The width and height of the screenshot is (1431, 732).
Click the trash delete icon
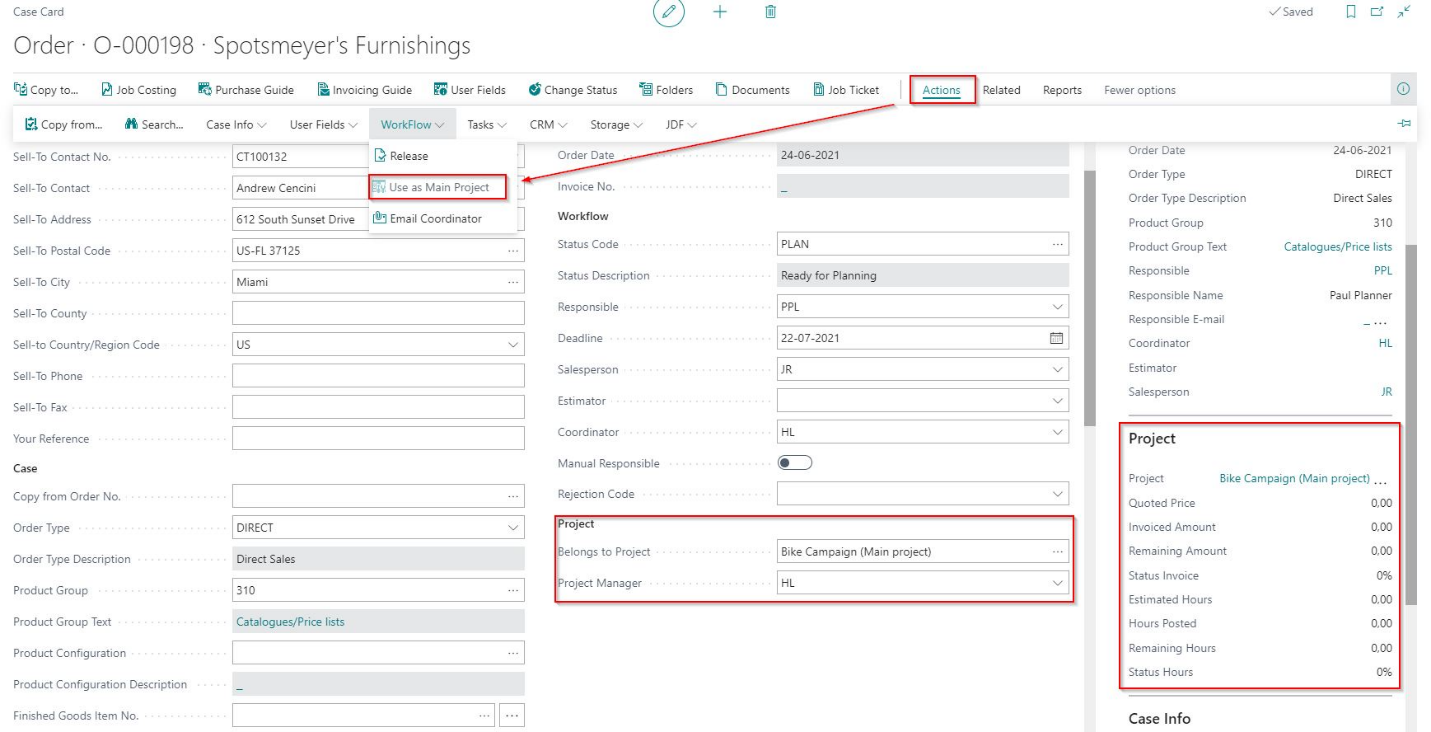pyautogui.click(x=770, y=12)
